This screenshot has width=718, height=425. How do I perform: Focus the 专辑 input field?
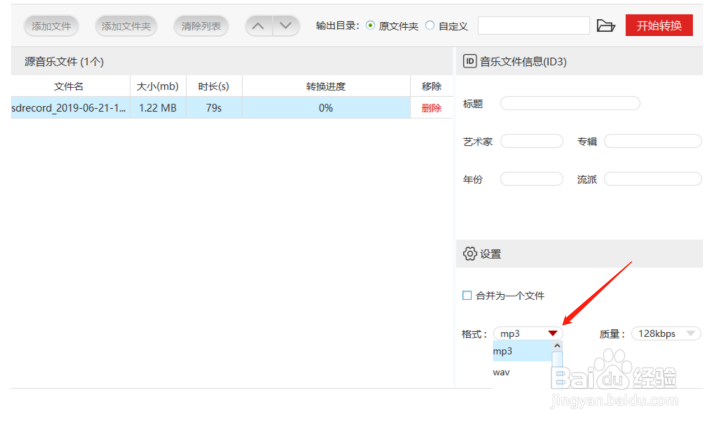(653, 141)
